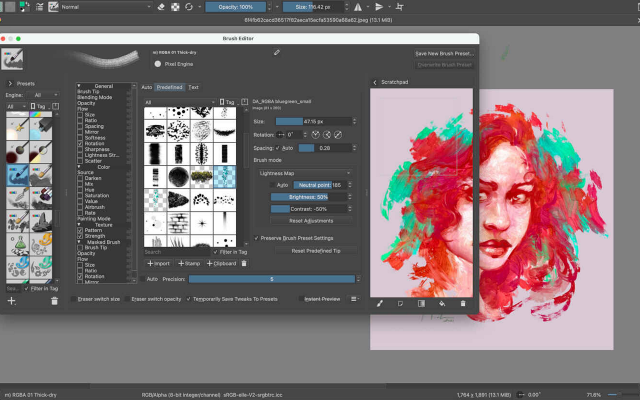
Task: Select Blending Mode in options list
Action: coord(95,97)
